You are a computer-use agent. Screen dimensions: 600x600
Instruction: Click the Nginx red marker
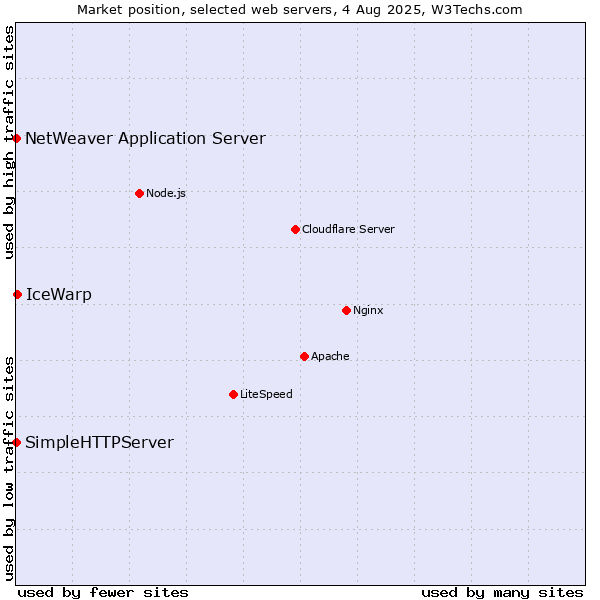click(x=346, y=310)
